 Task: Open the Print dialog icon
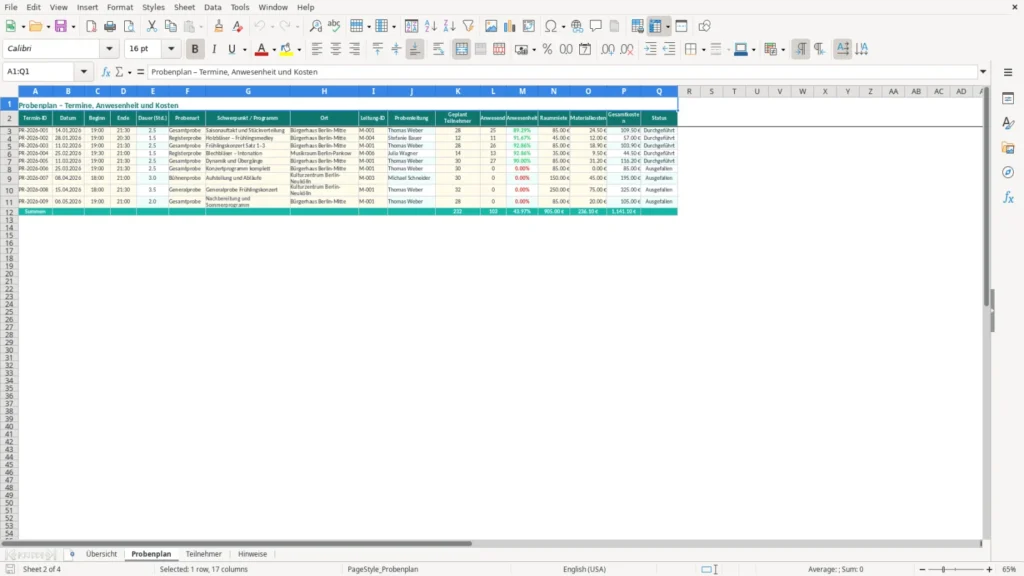(x=110, y=26)
